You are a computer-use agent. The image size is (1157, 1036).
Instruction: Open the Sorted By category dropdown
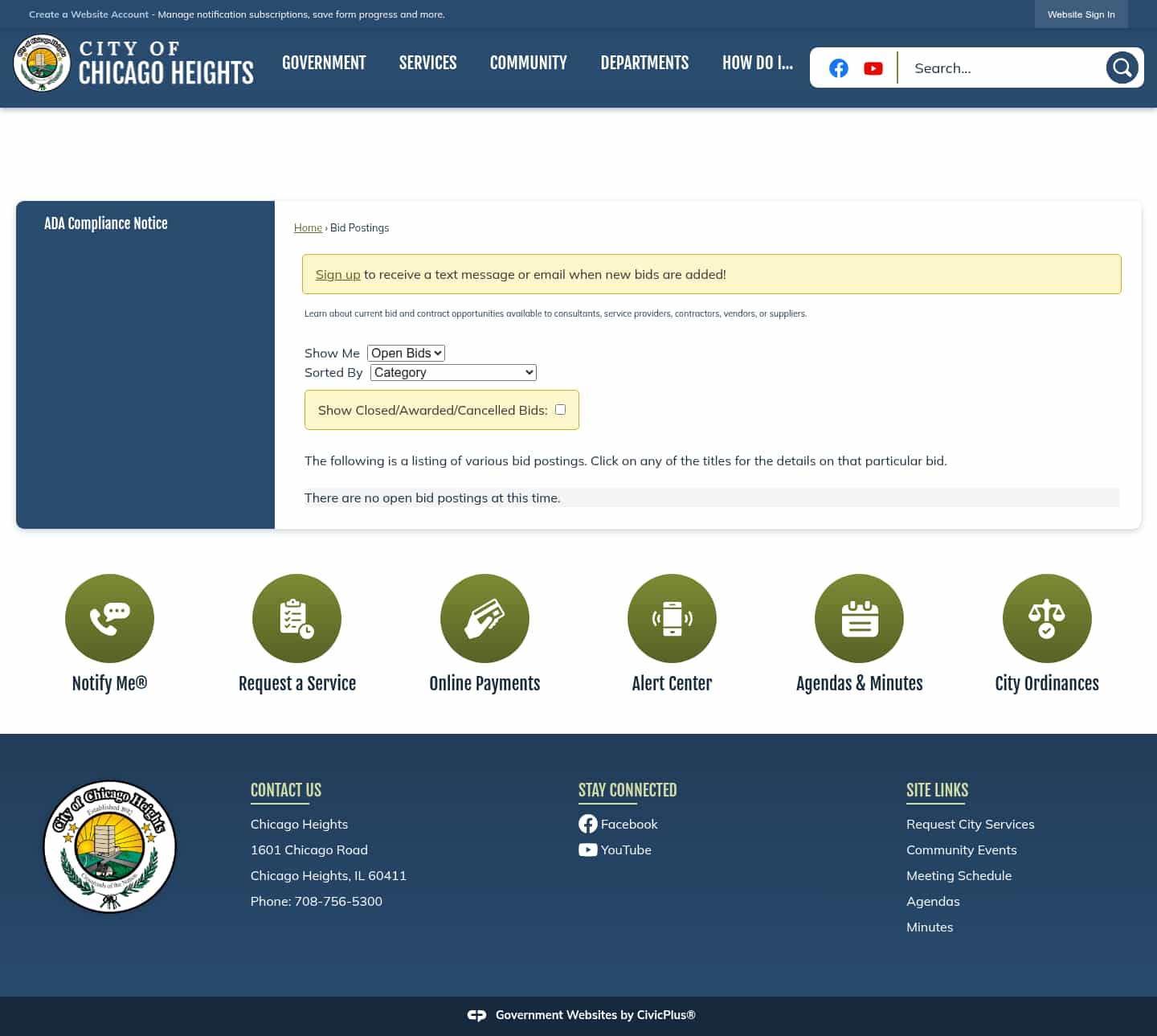(x=452, y=372)
